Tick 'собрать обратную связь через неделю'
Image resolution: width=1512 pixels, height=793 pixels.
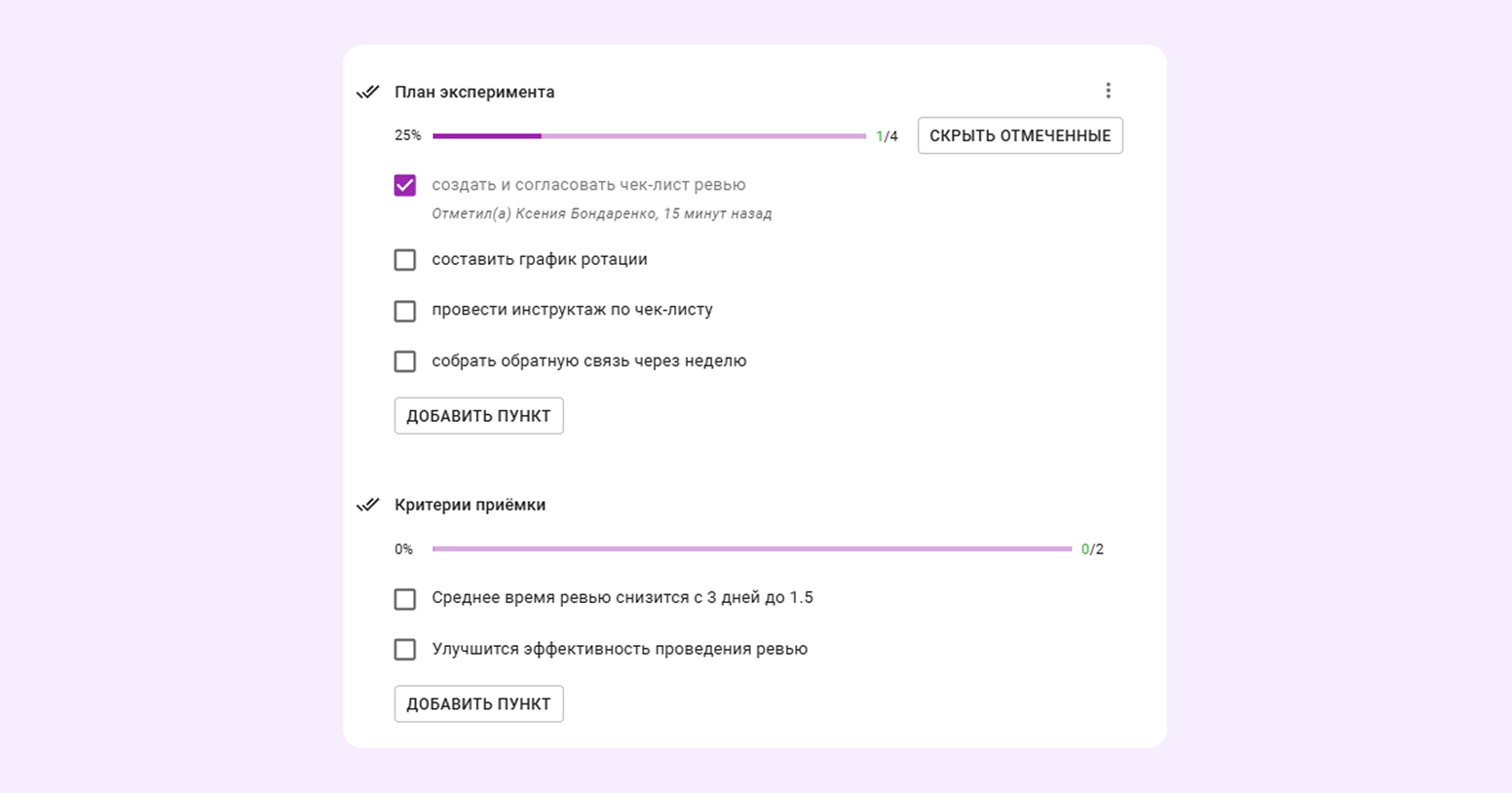click(405, 361)
